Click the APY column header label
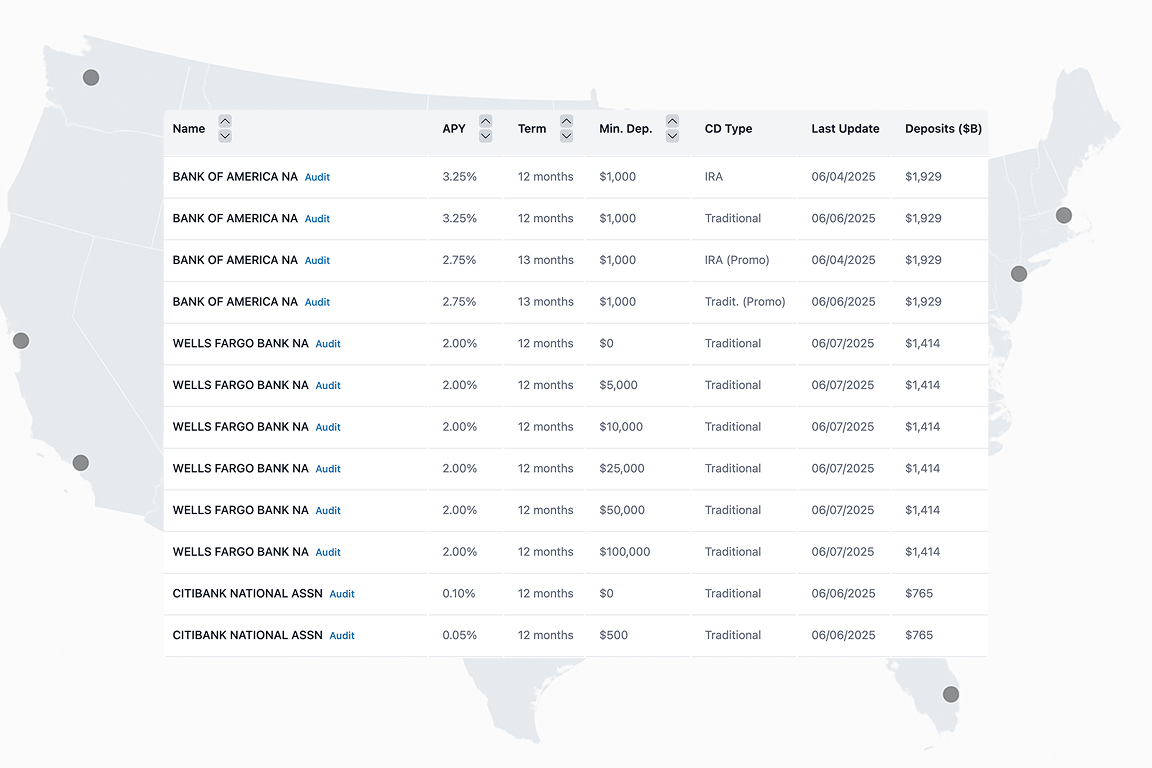The height and width of the screenshot is (768, 1152). coord(454,129)
